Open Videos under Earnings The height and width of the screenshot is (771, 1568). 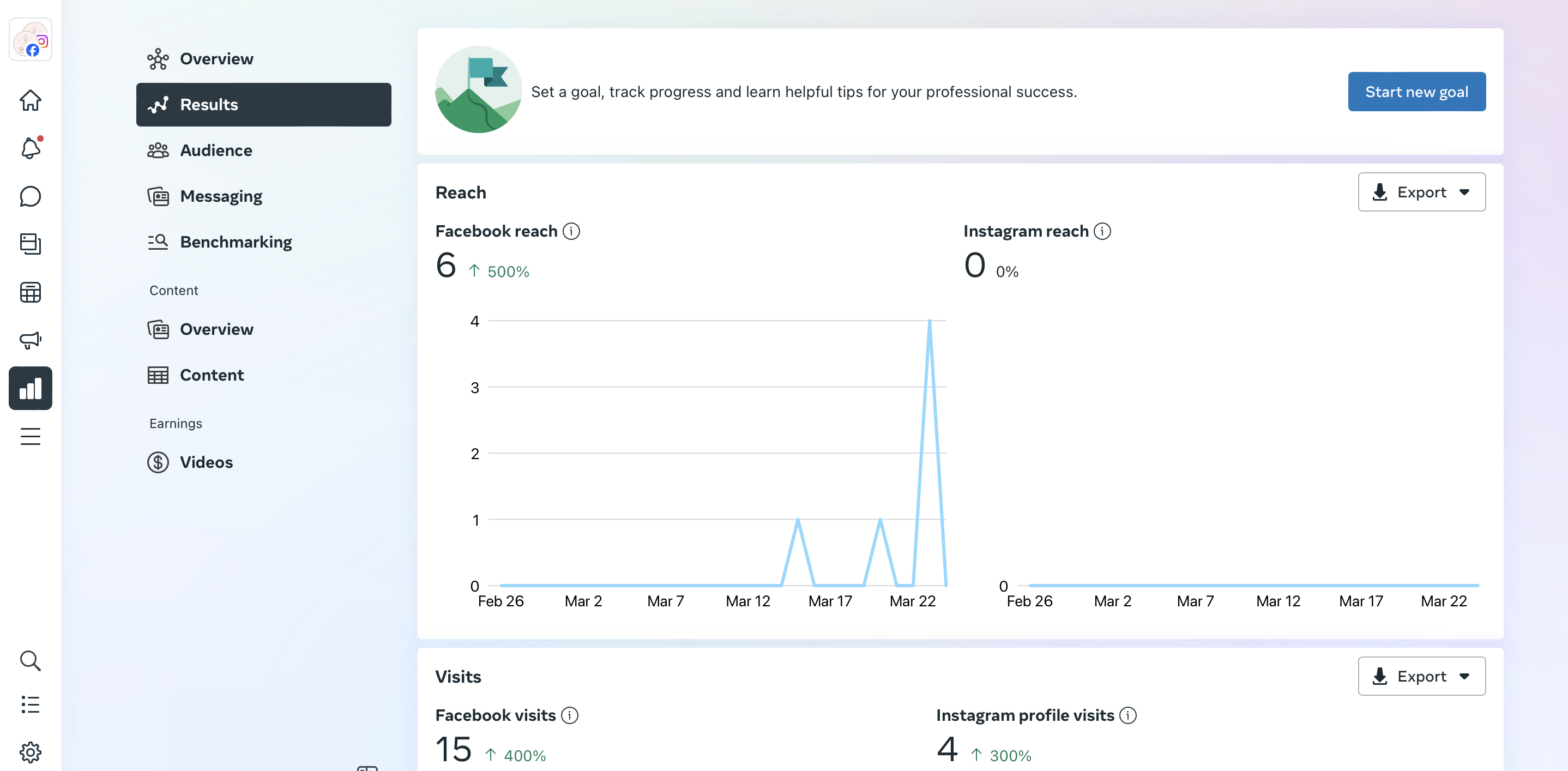(206, 462)
